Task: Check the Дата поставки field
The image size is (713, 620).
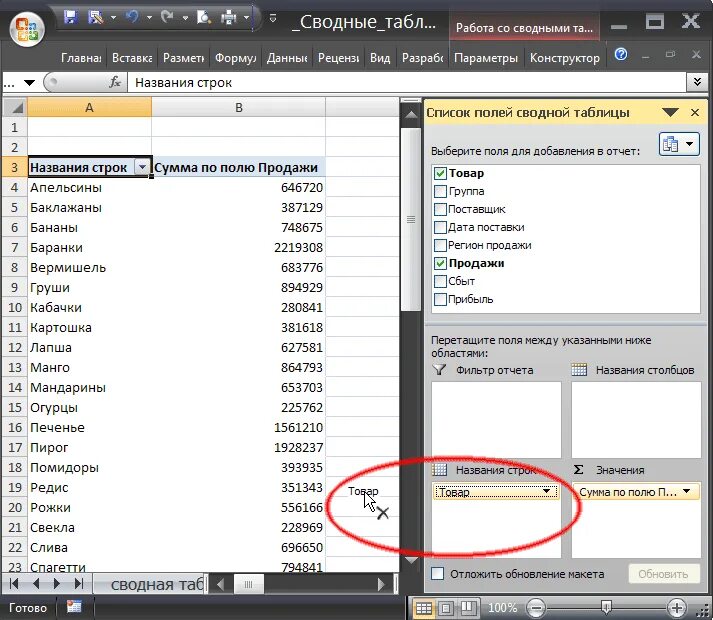Action: (x=440, y=227)
